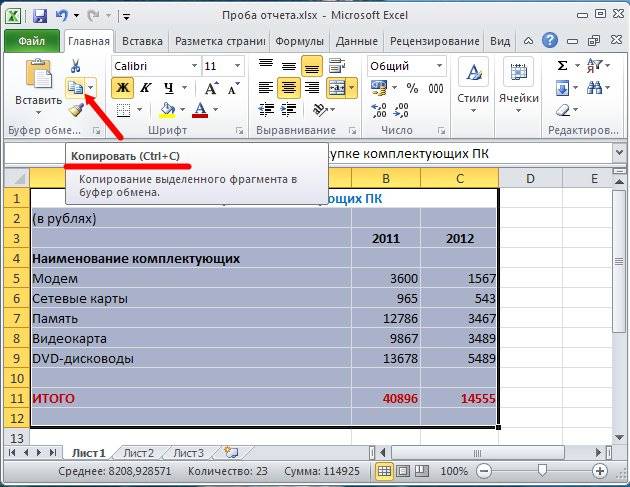
Task: Decrease font size with small A icon
Action: click(233, 88)
